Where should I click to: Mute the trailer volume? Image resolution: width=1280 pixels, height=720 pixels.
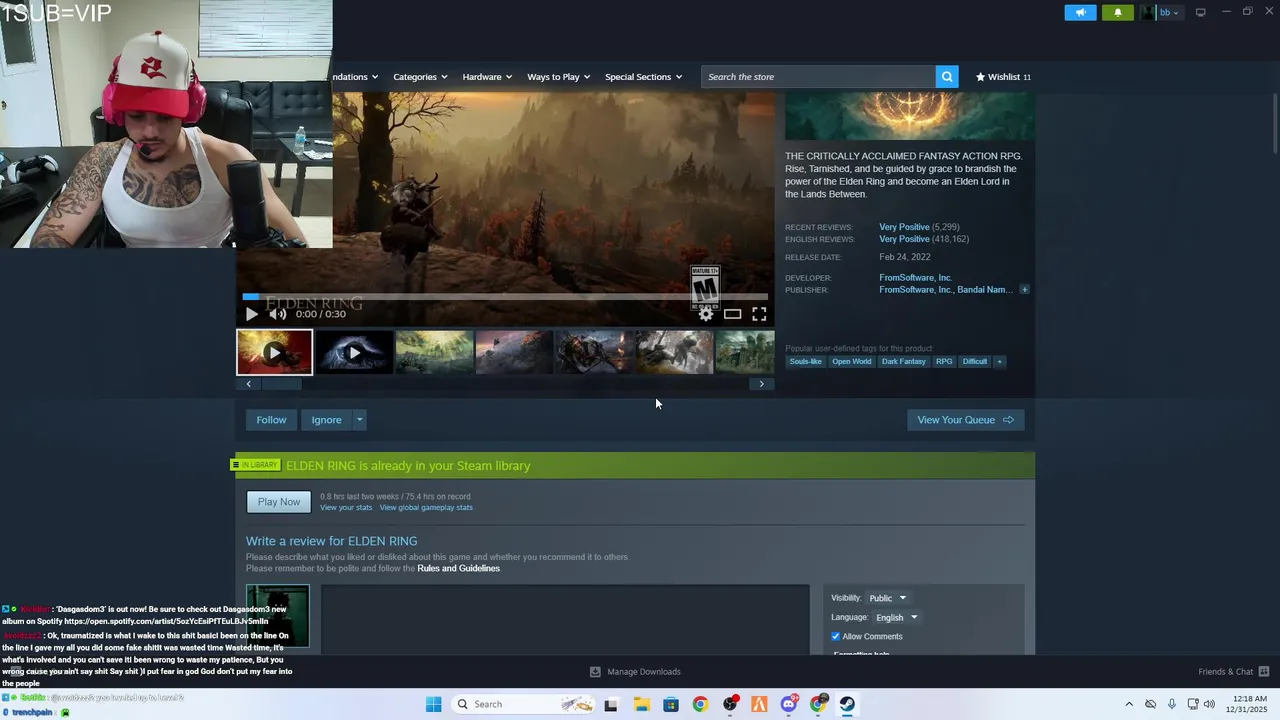point(277,314)
